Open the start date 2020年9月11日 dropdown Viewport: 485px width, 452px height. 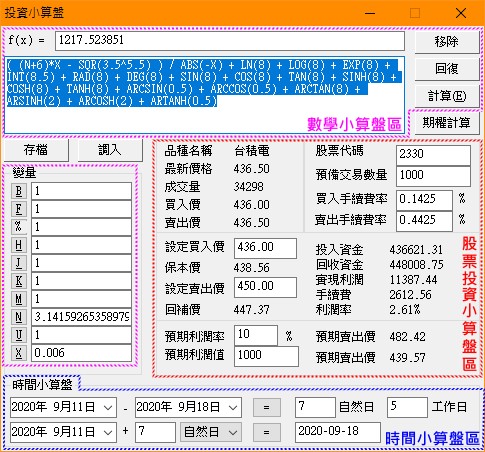tap(108, 407)
